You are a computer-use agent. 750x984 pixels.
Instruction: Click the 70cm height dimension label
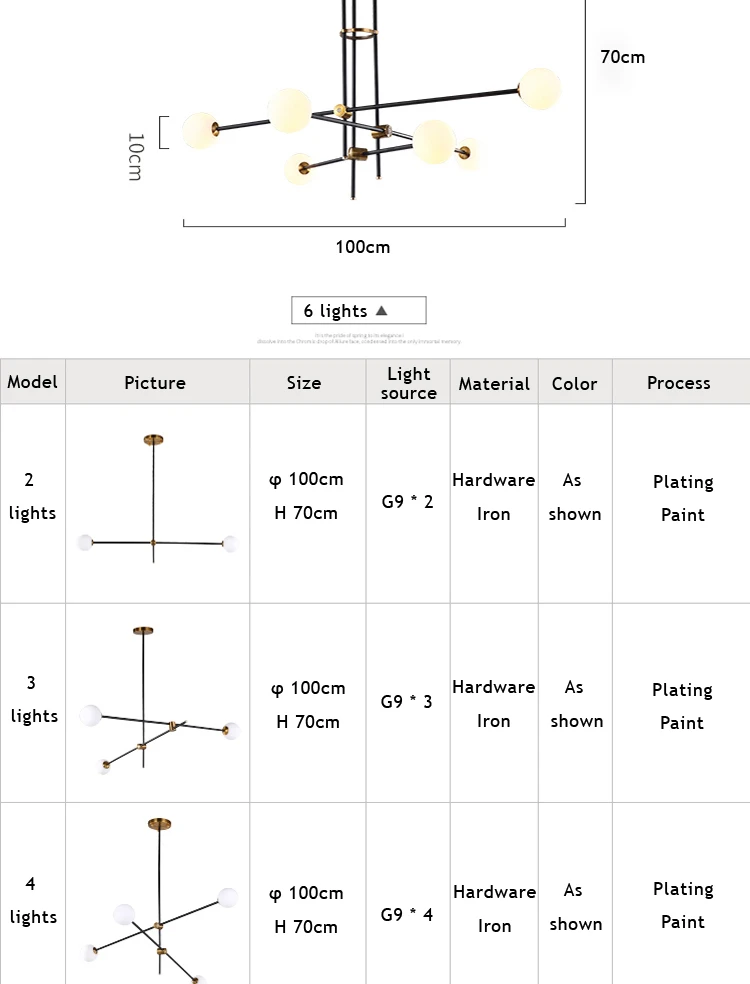pyautogui.click(x=623, y=57)
